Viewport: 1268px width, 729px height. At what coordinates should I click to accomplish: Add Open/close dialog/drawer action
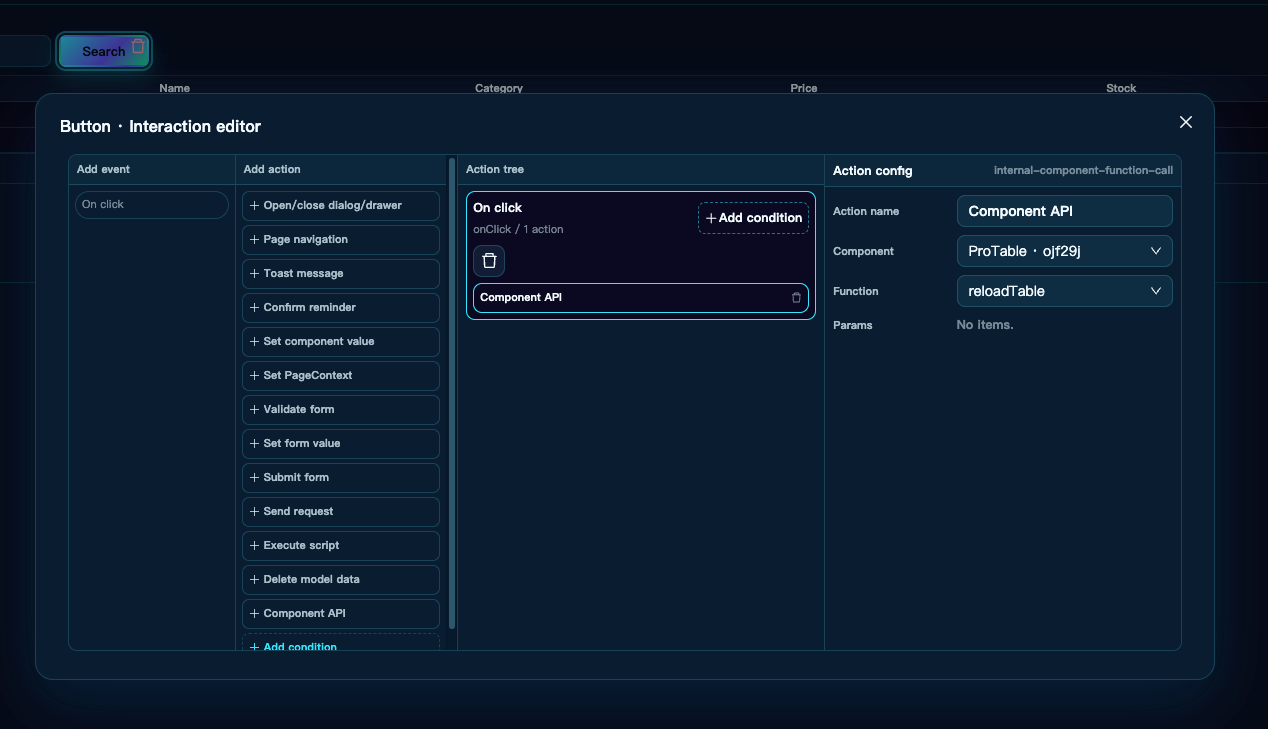click(x=341, y=206)
